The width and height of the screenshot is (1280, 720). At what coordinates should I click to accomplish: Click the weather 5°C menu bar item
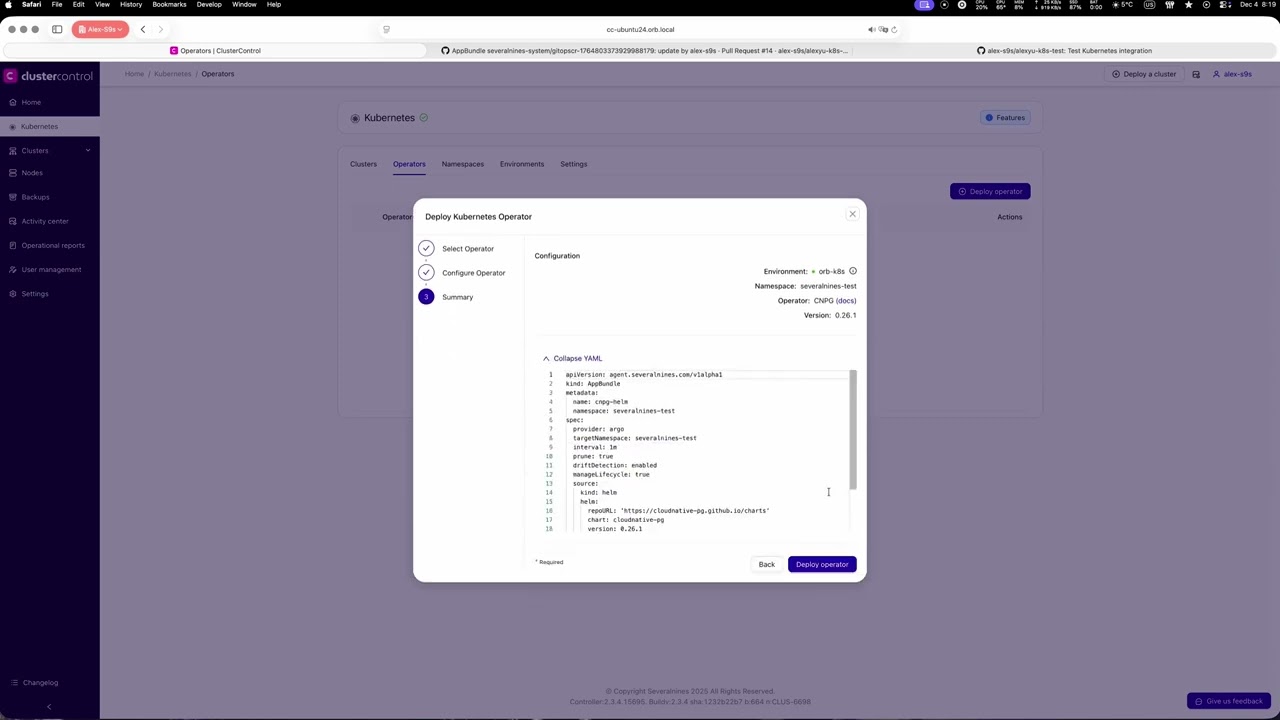pyautogui.click(x=1124, y=4)
